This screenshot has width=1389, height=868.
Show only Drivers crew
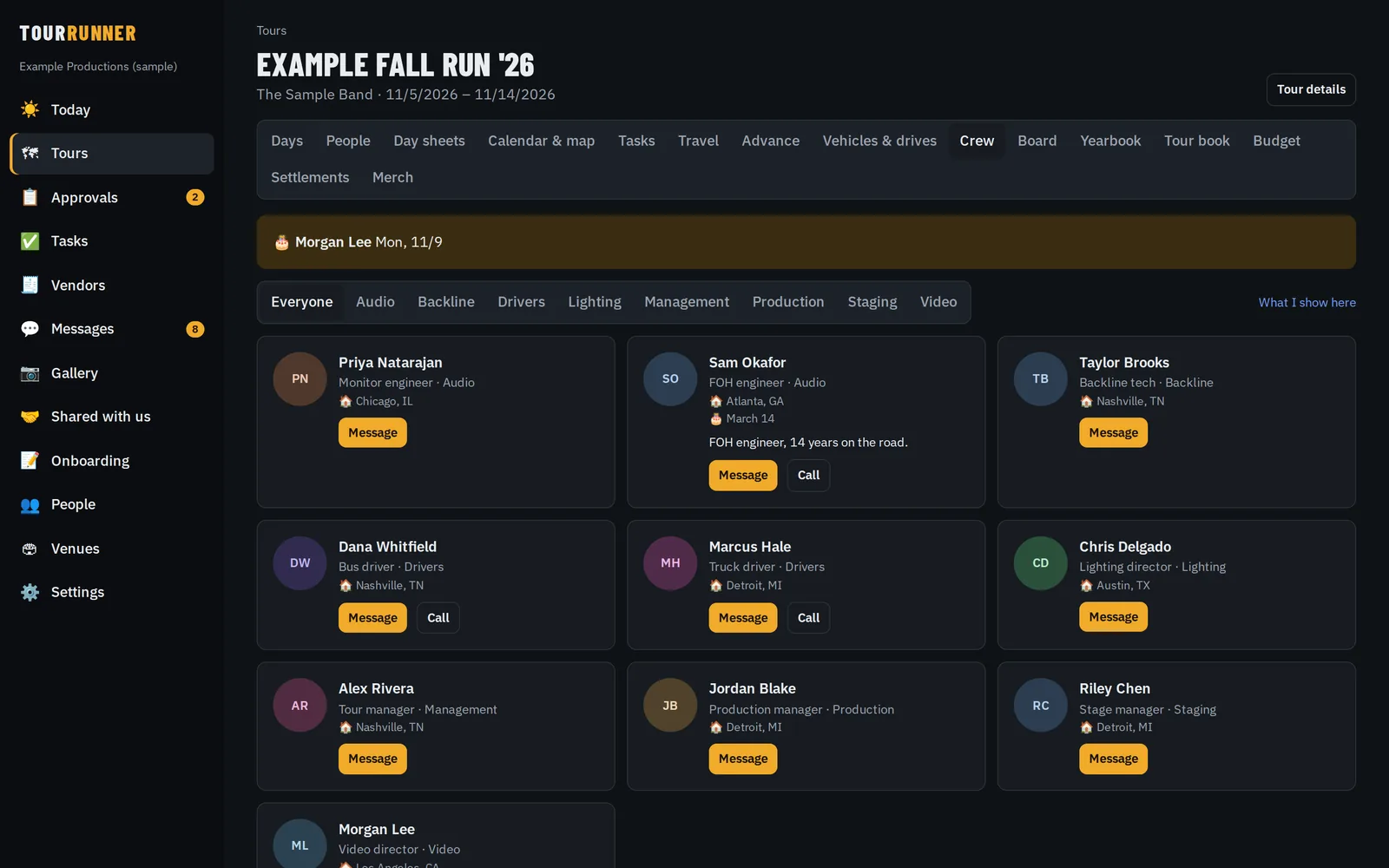click(521, 302)
